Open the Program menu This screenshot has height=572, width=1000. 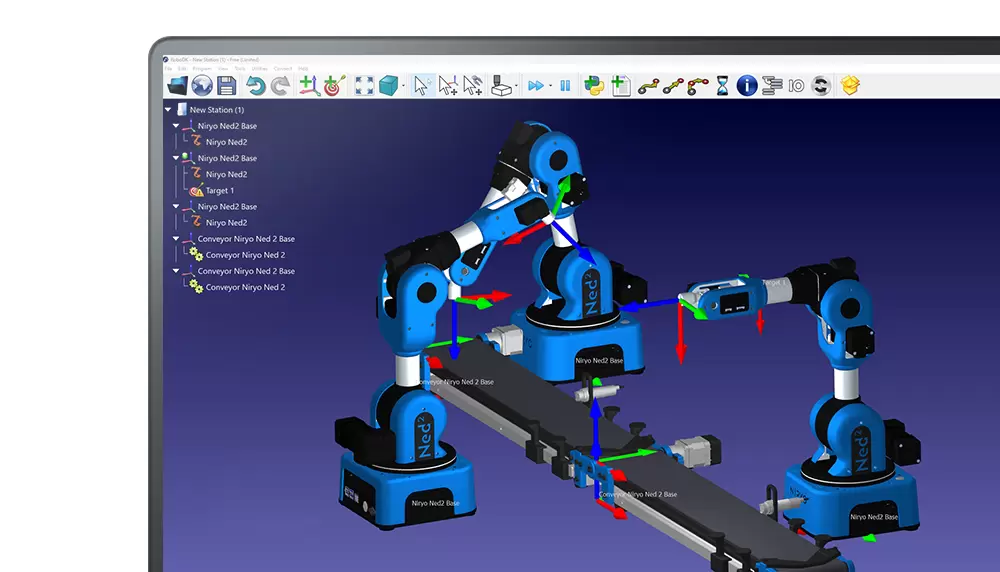[202, 68]
